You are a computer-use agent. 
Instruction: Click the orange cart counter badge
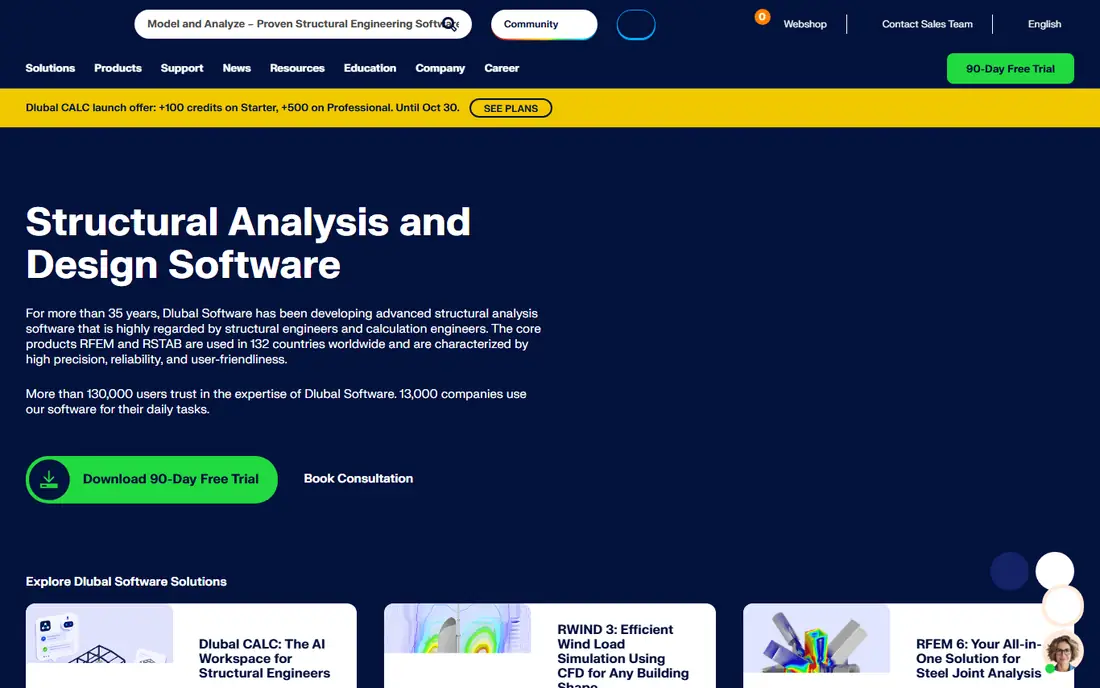[762, 17]
